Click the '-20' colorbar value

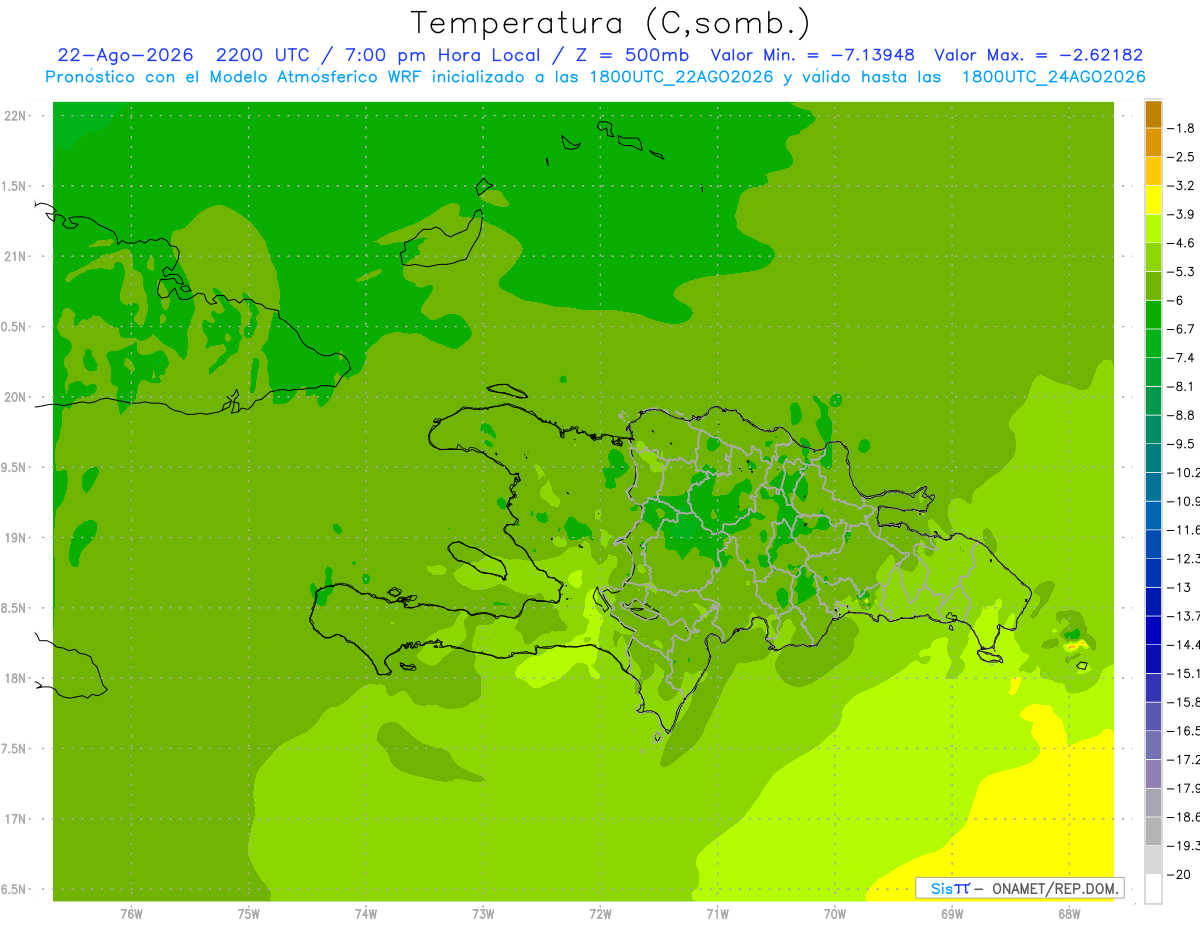pyautogui.click(x=1179, y=874)
